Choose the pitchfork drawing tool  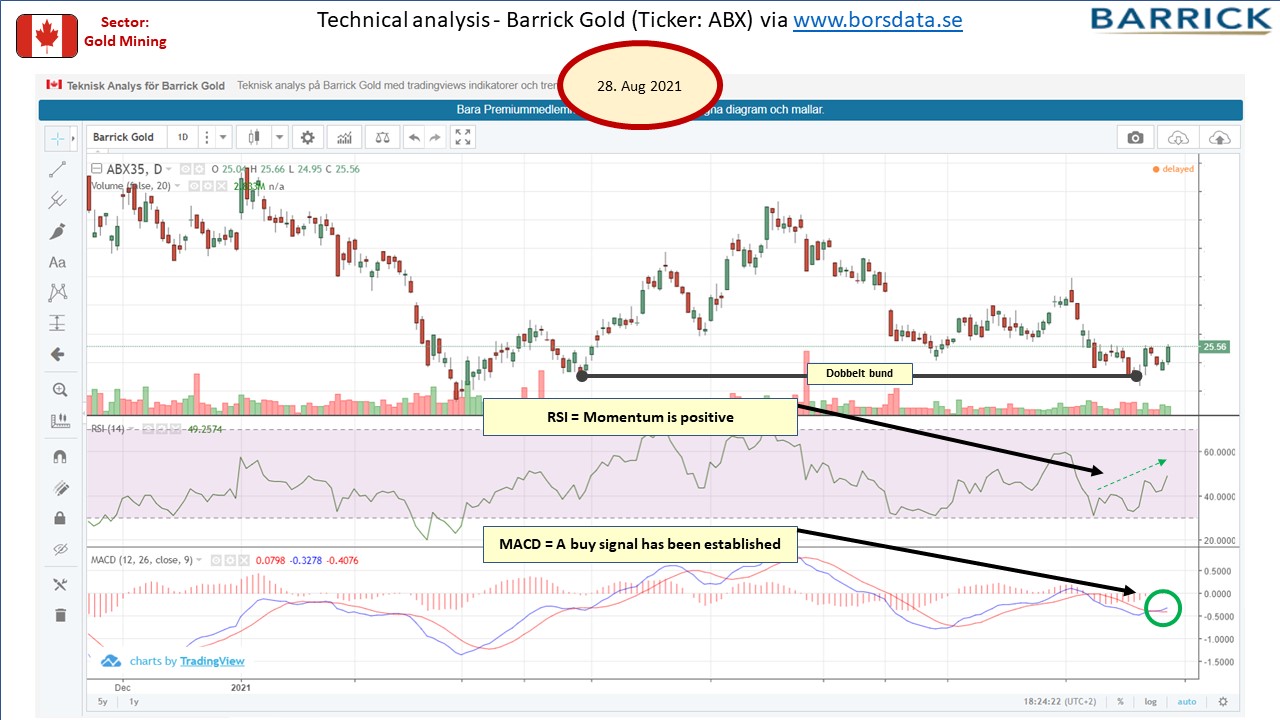[57, 200]
